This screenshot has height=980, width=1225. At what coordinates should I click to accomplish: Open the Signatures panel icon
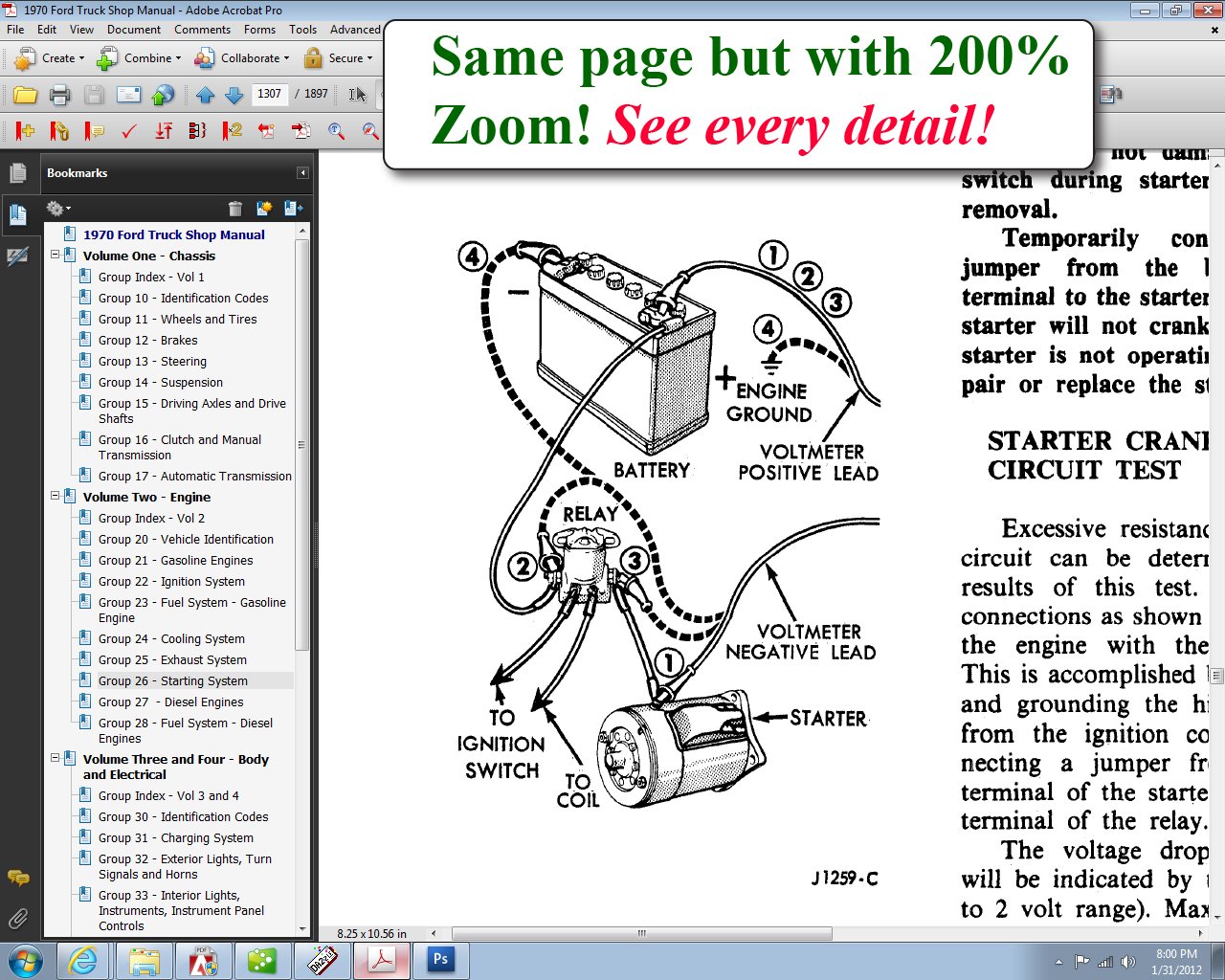point(17,256)
